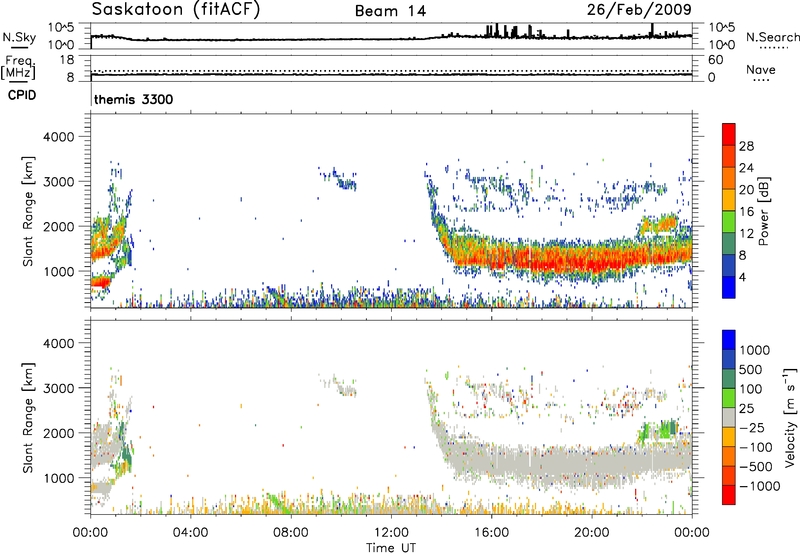Viewport: 800px width, 554px height.
Task: Click the 'Slant Range [km]' label of Power panel
Action: coord(28,211)
